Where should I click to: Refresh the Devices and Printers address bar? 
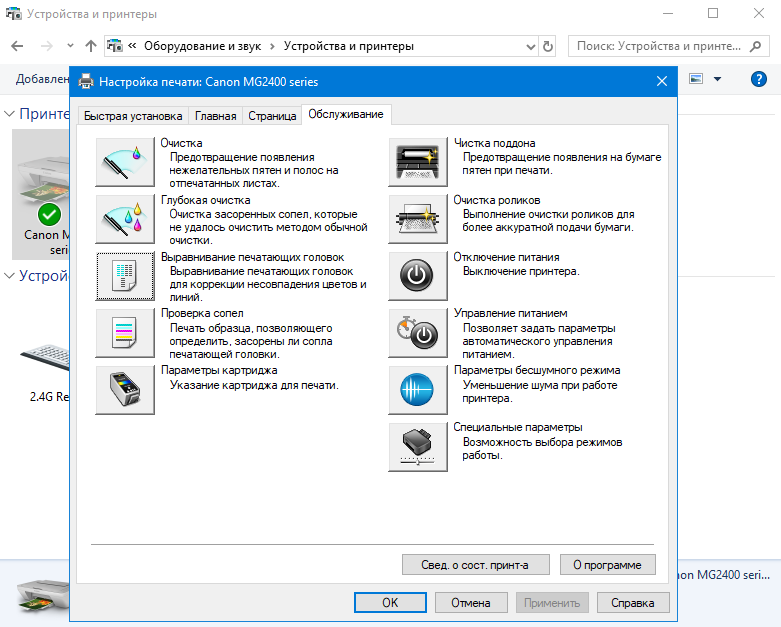[547, 46]
